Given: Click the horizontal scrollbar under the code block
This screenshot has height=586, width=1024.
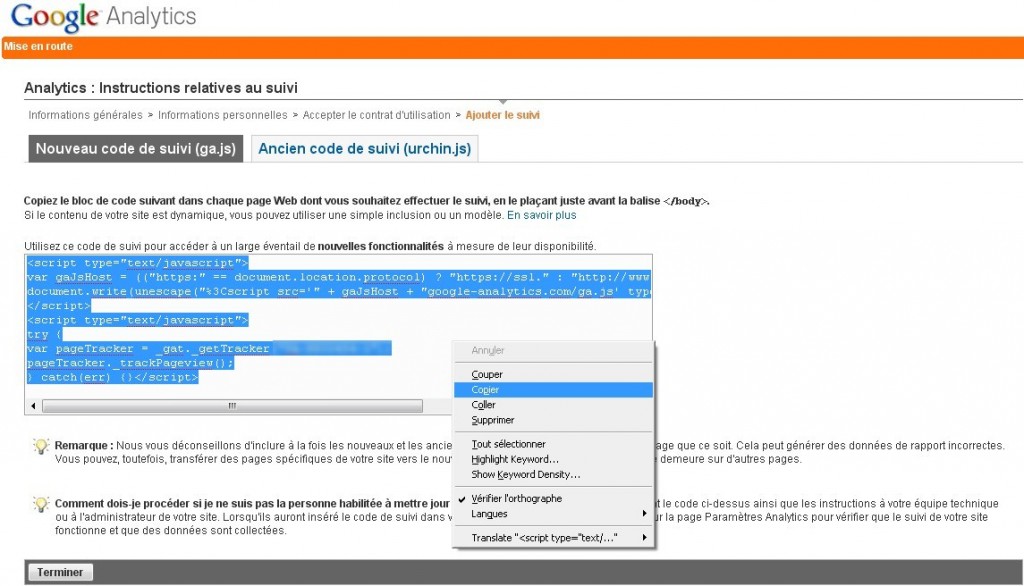Looking at the screenshot, I should pos(230,405).
